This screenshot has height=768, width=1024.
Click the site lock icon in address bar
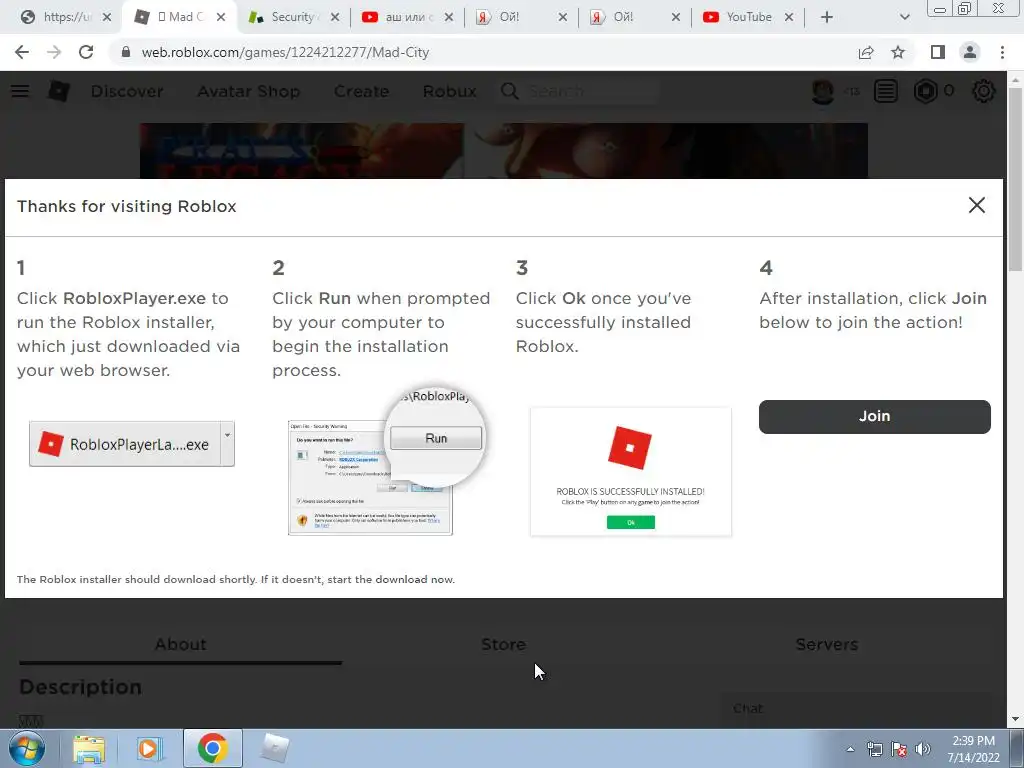pos(126,52)
